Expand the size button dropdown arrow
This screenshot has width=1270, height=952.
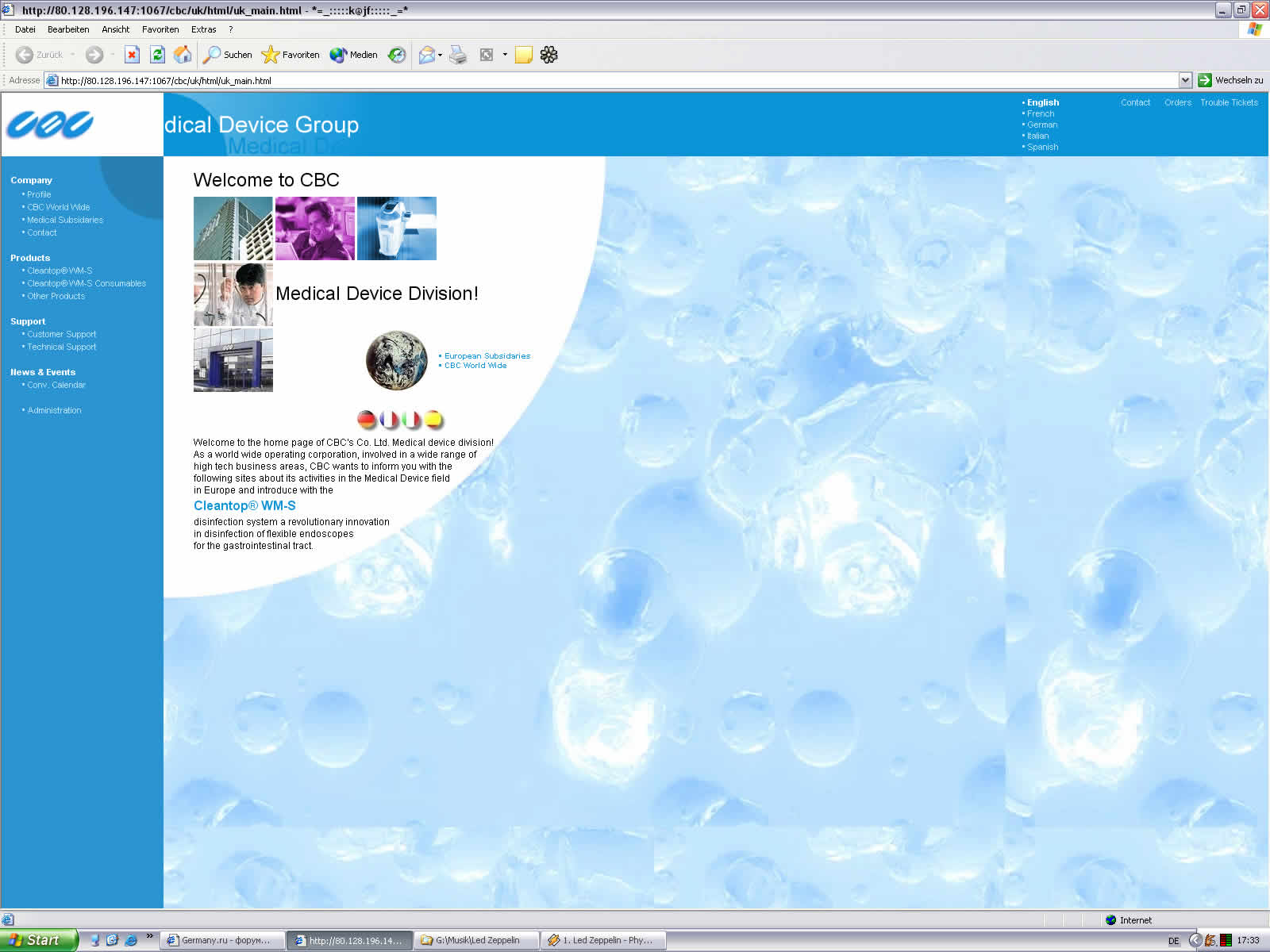point(505,55)
